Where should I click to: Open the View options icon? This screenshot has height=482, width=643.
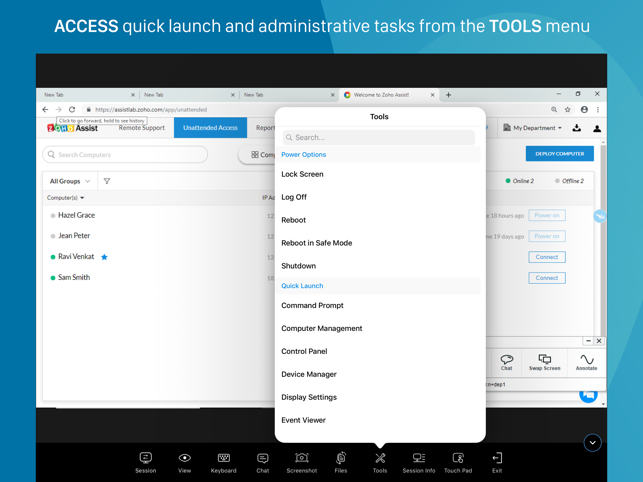click(x=185, y=462)
